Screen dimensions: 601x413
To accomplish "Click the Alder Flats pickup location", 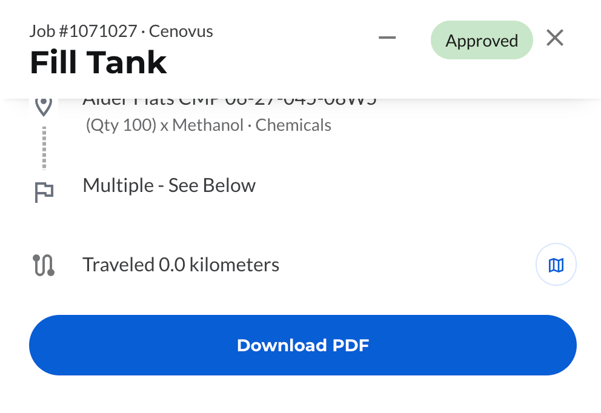I will 229,101.
